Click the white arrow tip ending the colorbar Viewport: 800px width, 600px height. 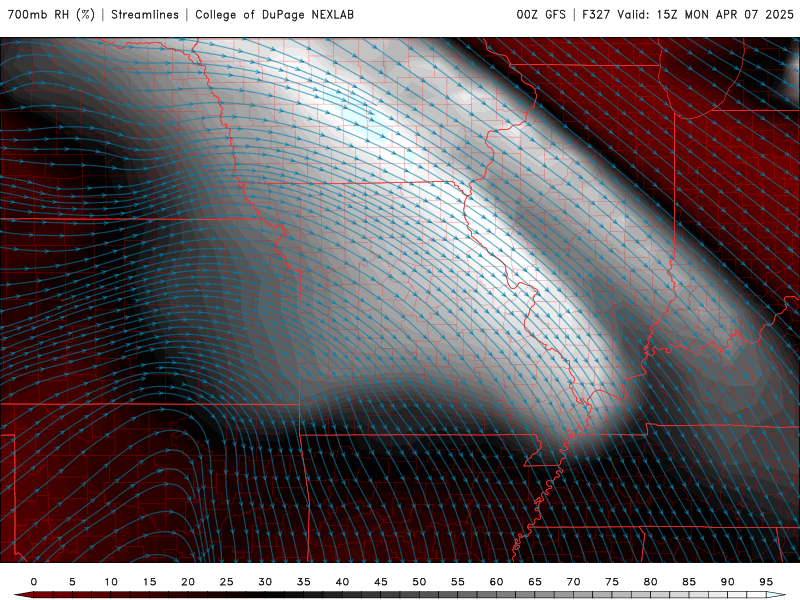[x=776, y=595]
